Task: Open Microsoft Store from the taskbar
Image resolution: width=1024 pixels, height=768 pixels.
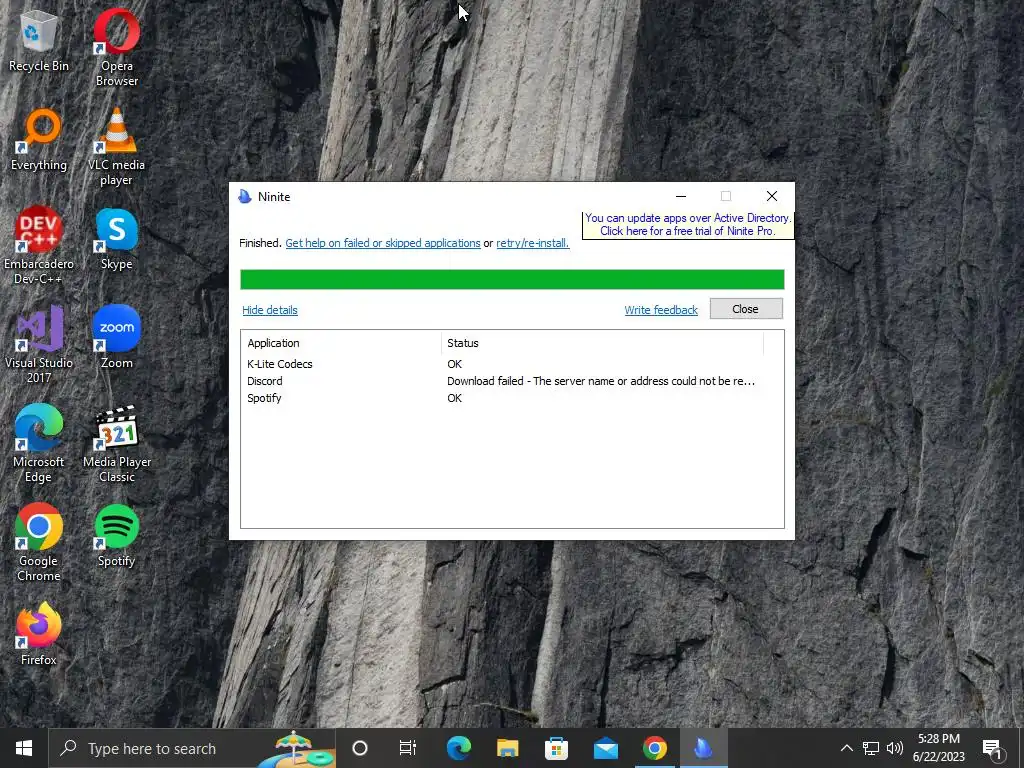Action: tap(556, 748)
